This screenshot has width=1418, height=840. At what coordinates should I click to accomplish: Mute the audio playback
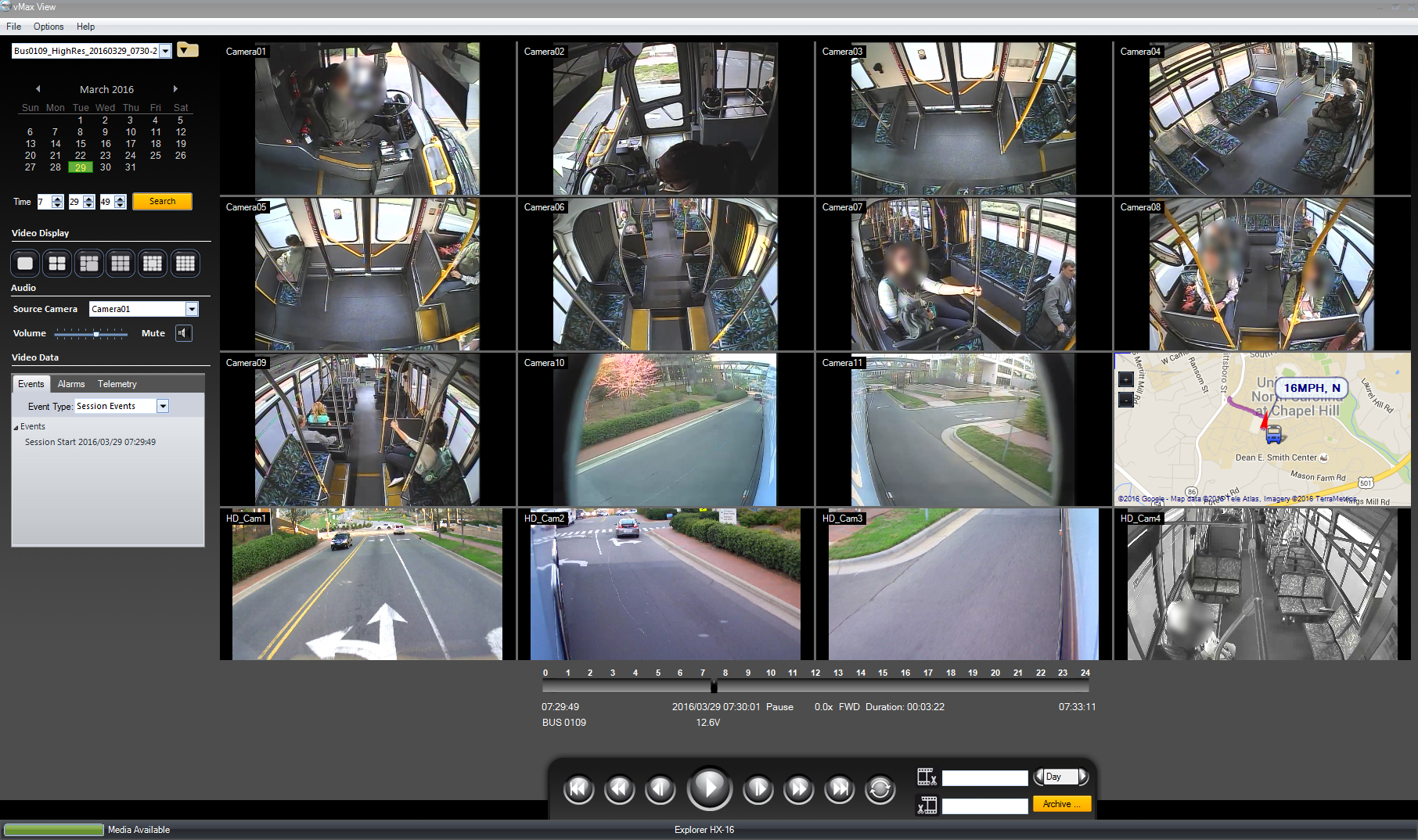point(183,332)
